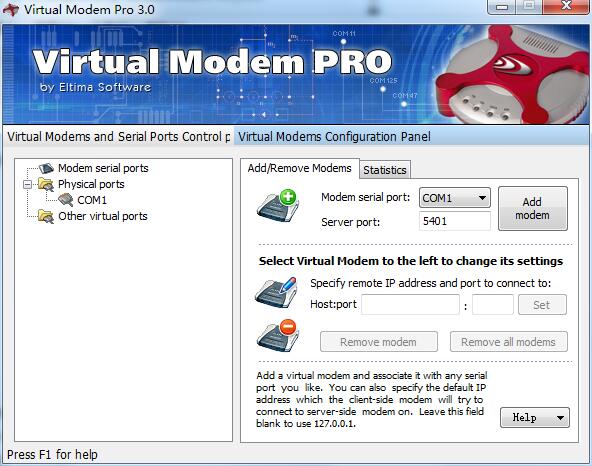Click the Virtual Modem PRO banner image
The height and width of the screenshot is (466, 592).
[296, 74]
